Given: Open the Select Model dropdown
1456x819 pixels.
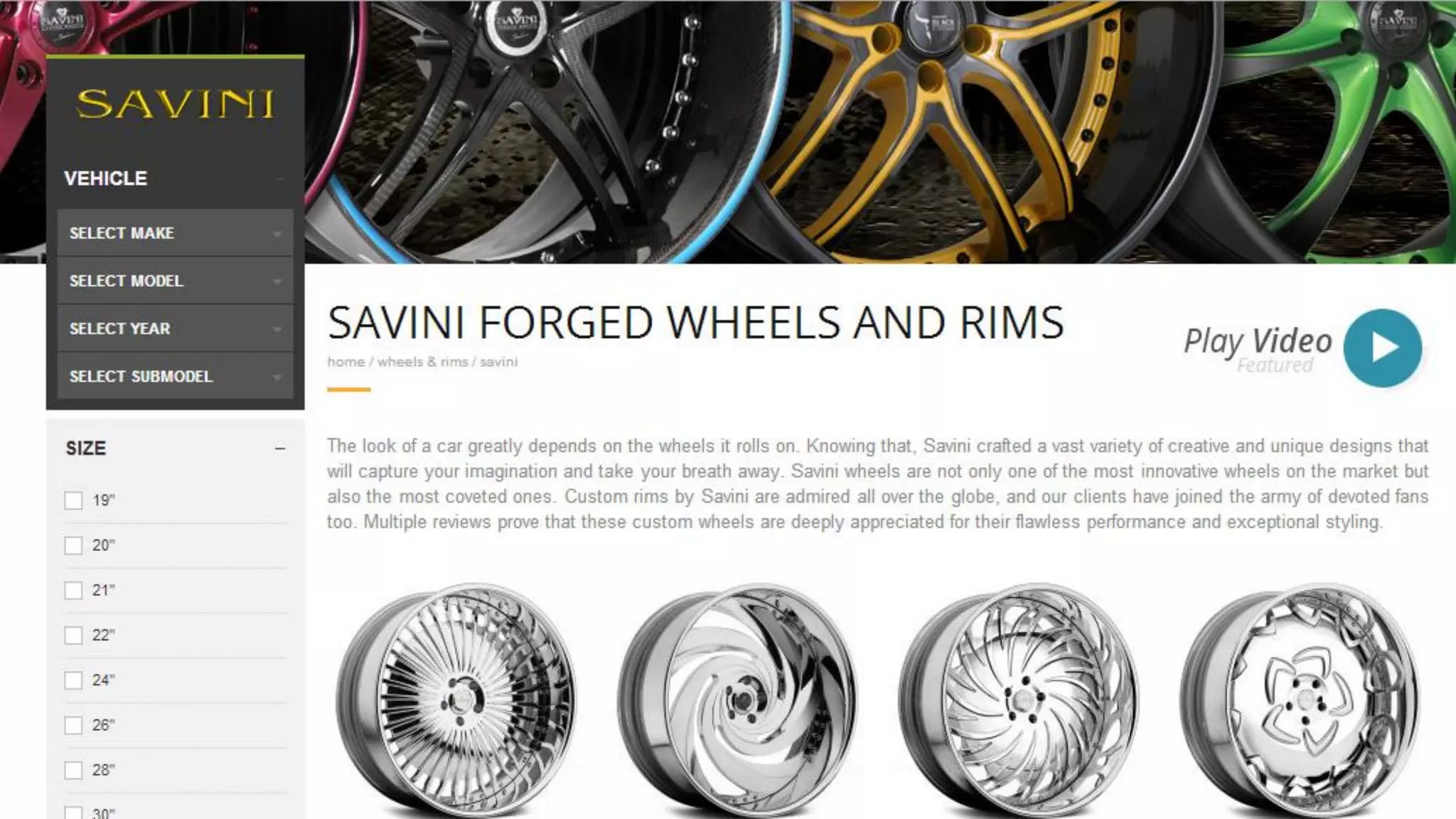Looking at the screenshot, I should click(175, 281).
